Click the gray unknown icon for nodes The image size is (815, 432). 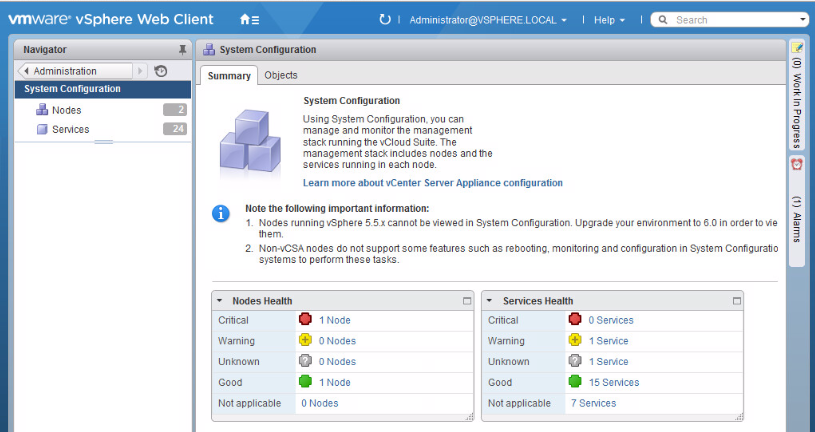(306, 361)
